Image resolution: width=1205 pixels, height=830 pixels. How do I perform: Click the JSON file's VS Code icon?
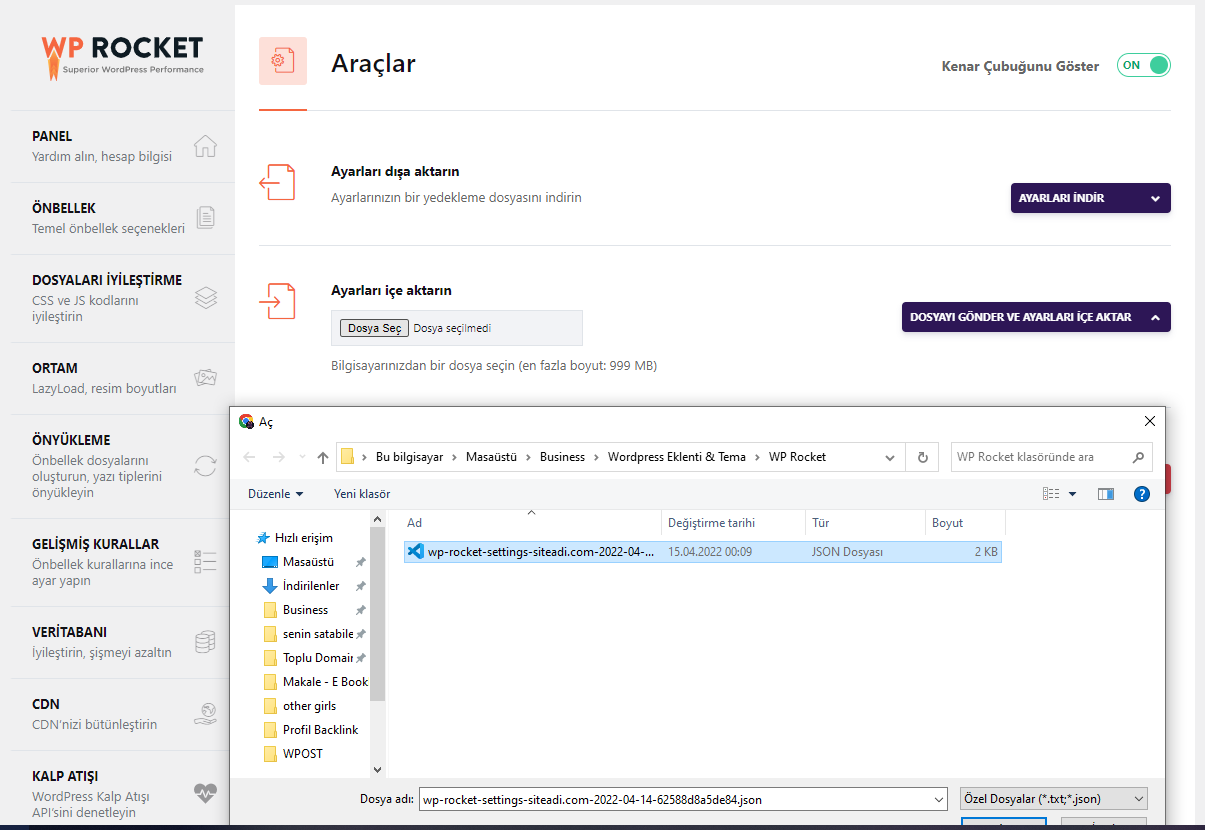[x=416, y=552]
